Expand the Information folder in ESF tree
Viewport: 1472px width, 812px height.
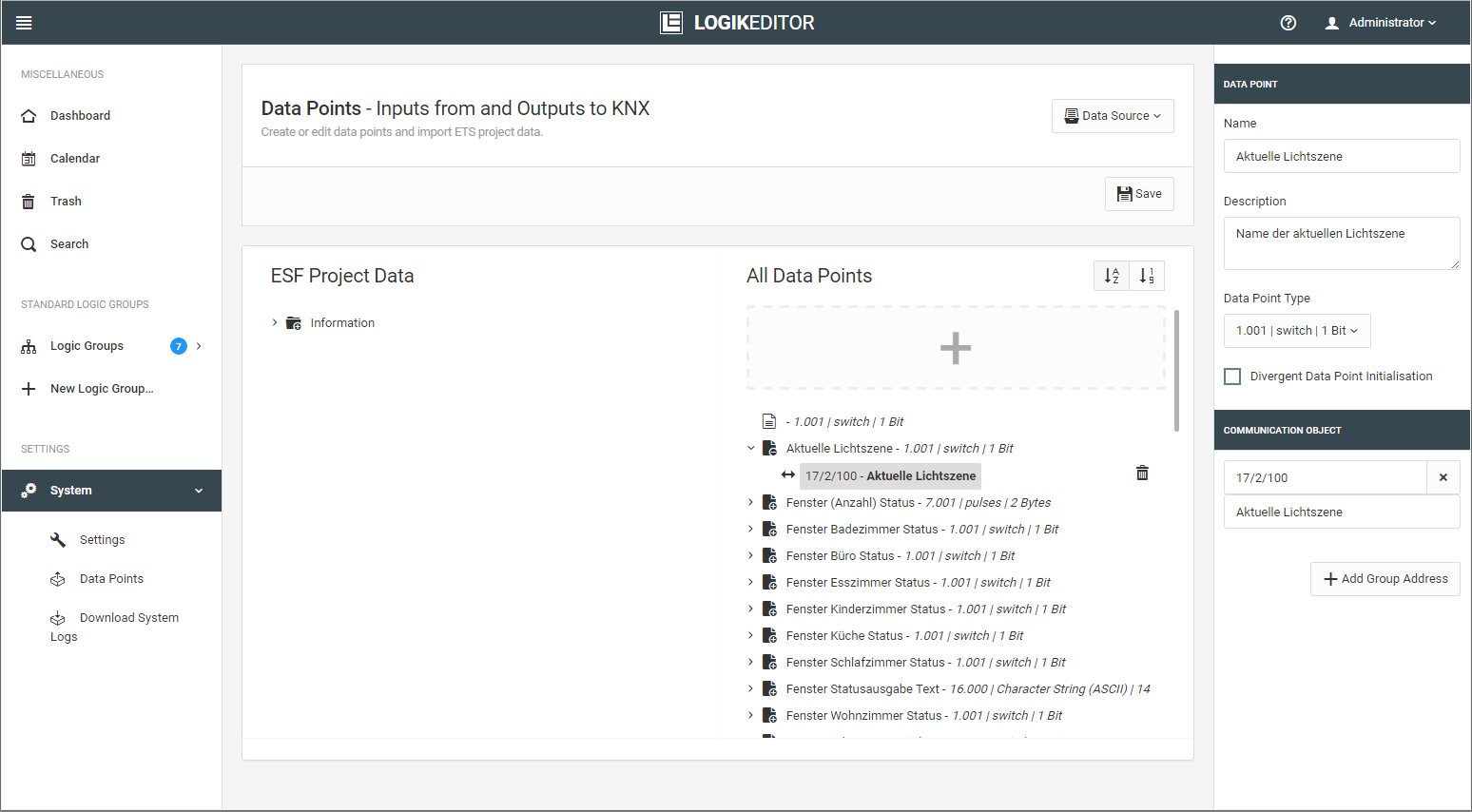tap(275, 323)
